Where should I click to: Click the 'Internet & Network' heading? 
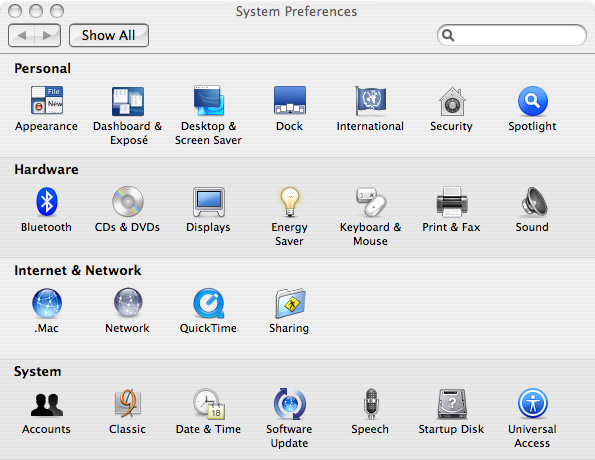pyautogui.click(x=78, y=270)
